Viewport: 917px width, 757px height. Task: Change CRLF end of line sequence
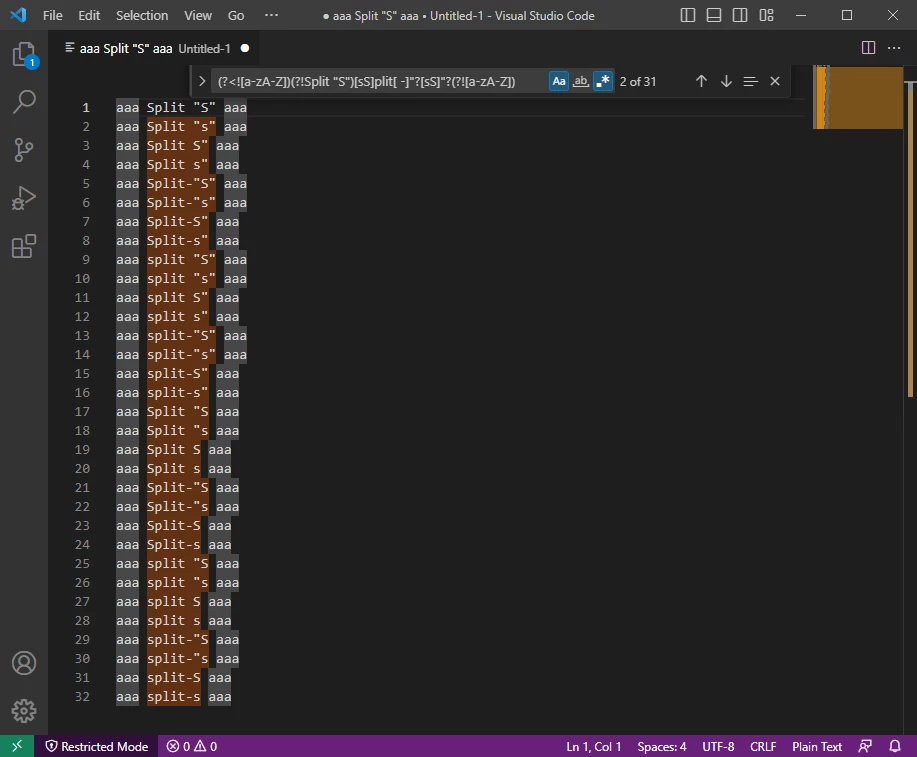tap(763, 746)
